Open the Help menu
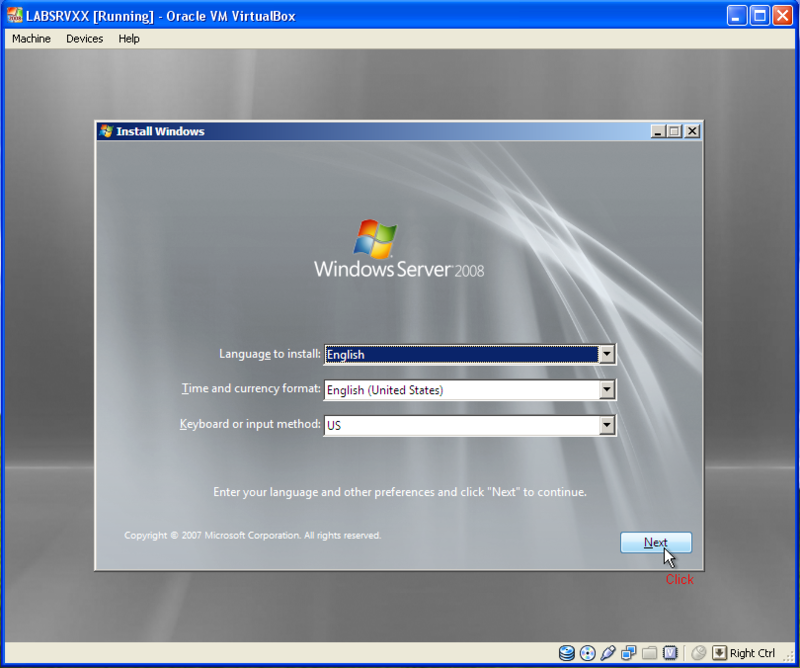The height and width of the screenshot is (668, 800). coord(129,39)
